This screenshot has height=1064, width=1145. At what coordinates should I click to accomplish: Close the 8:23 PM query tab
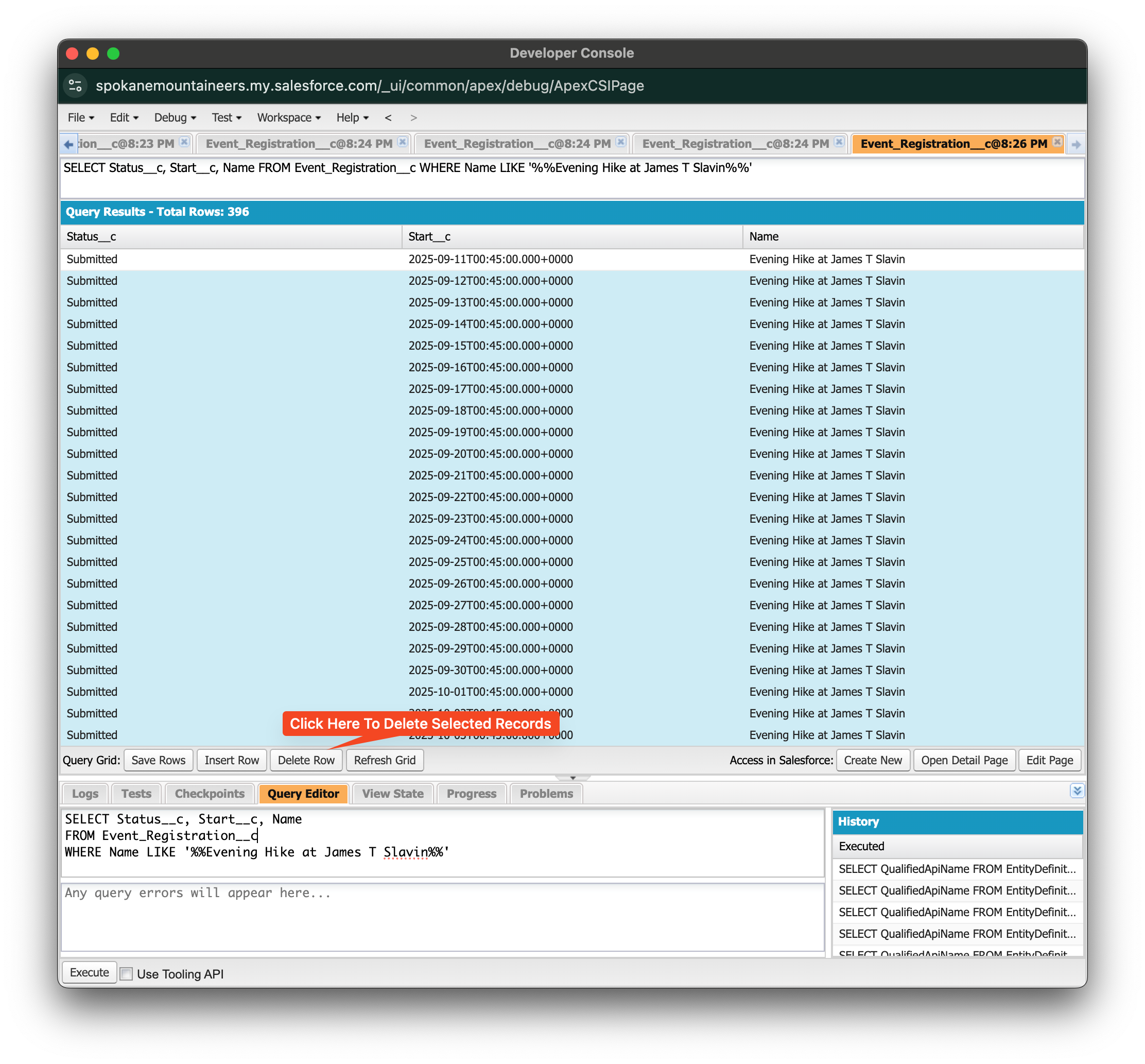(x=184, y=142)
